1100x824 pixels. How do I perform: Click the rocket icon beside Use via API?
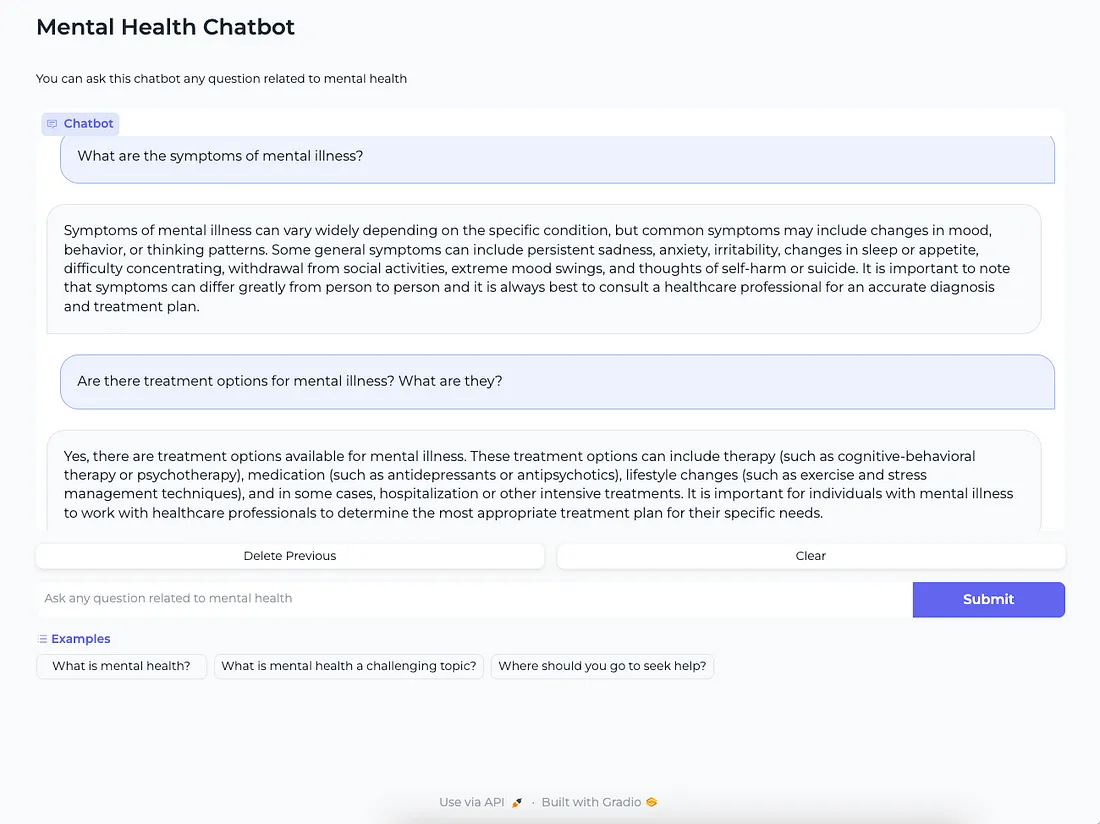click(517, 802)
